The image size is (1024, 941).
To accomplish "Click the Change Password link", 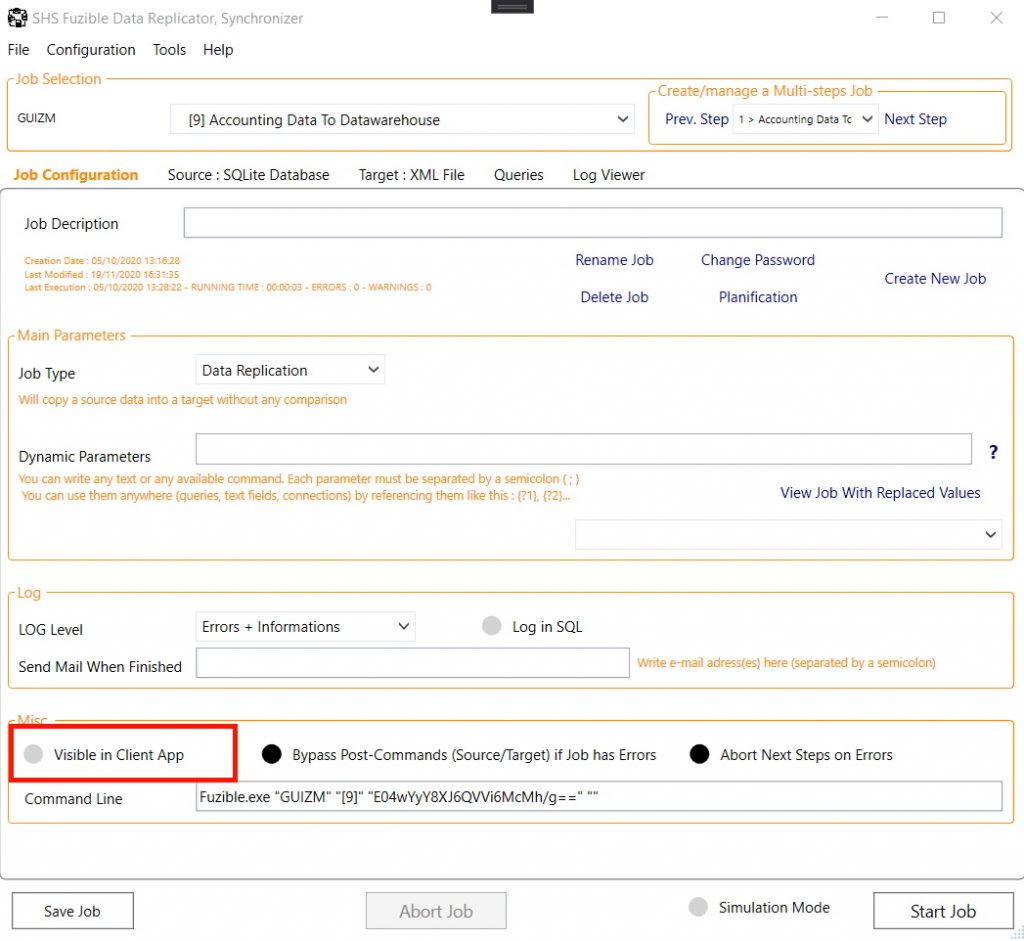I will pyautogui.click(x=758, y=260).
